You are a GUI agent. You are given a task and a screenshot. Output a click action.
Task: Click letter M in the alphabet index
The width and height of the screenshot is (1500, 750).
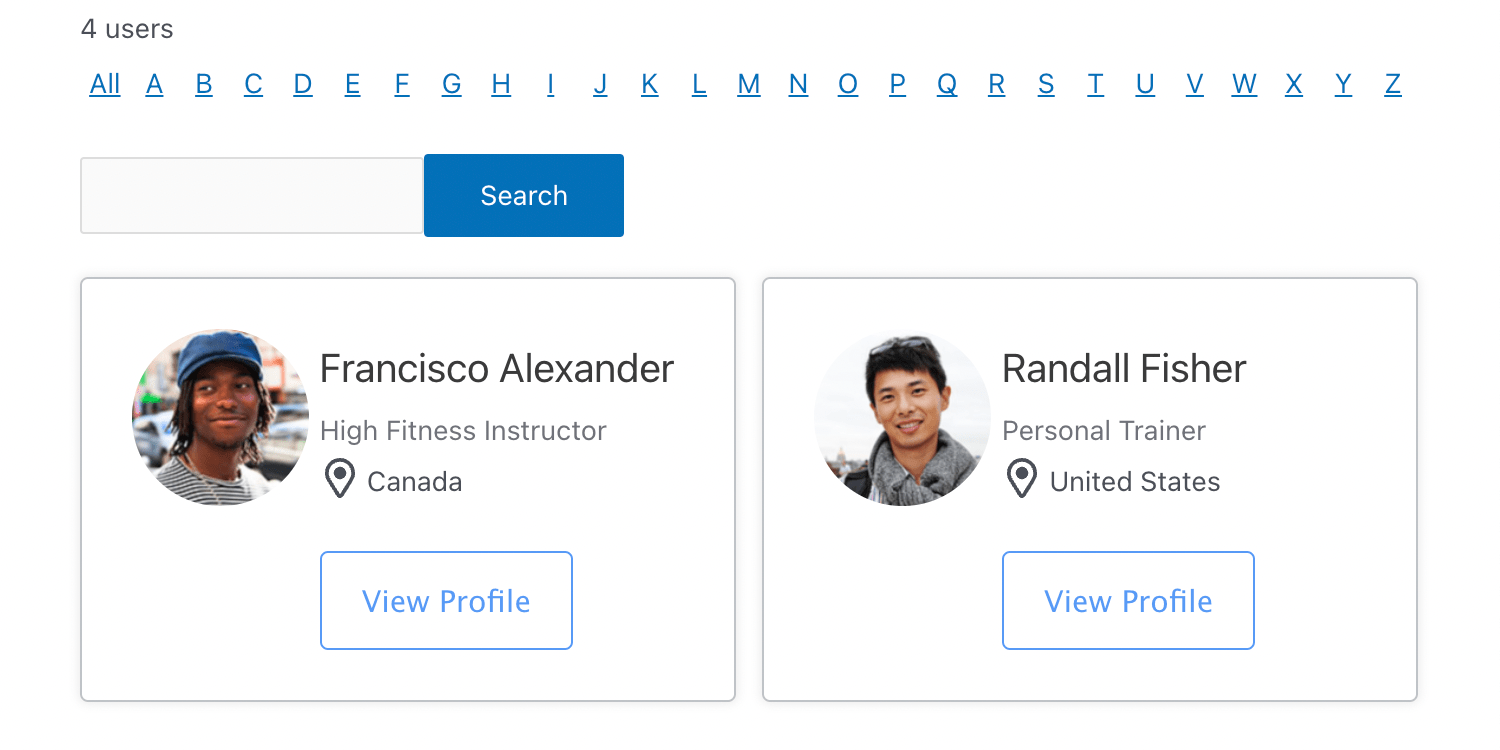748,85
